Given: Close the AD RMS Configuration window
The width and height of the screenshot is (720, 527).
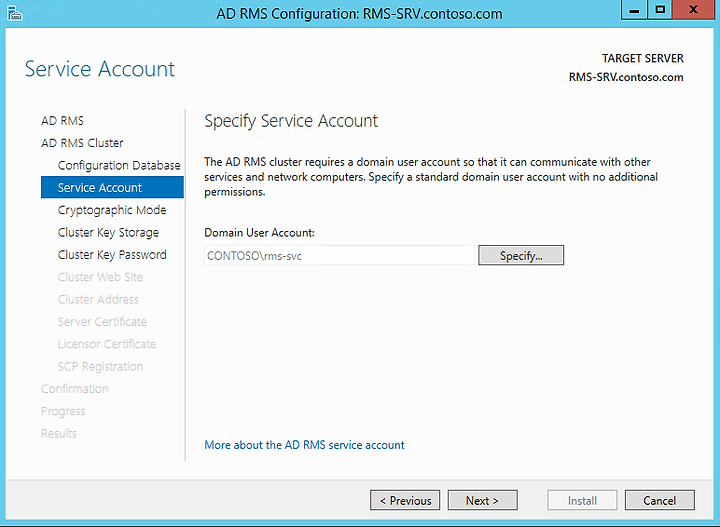Looking at the screenshot, I should tap(693, 10).
